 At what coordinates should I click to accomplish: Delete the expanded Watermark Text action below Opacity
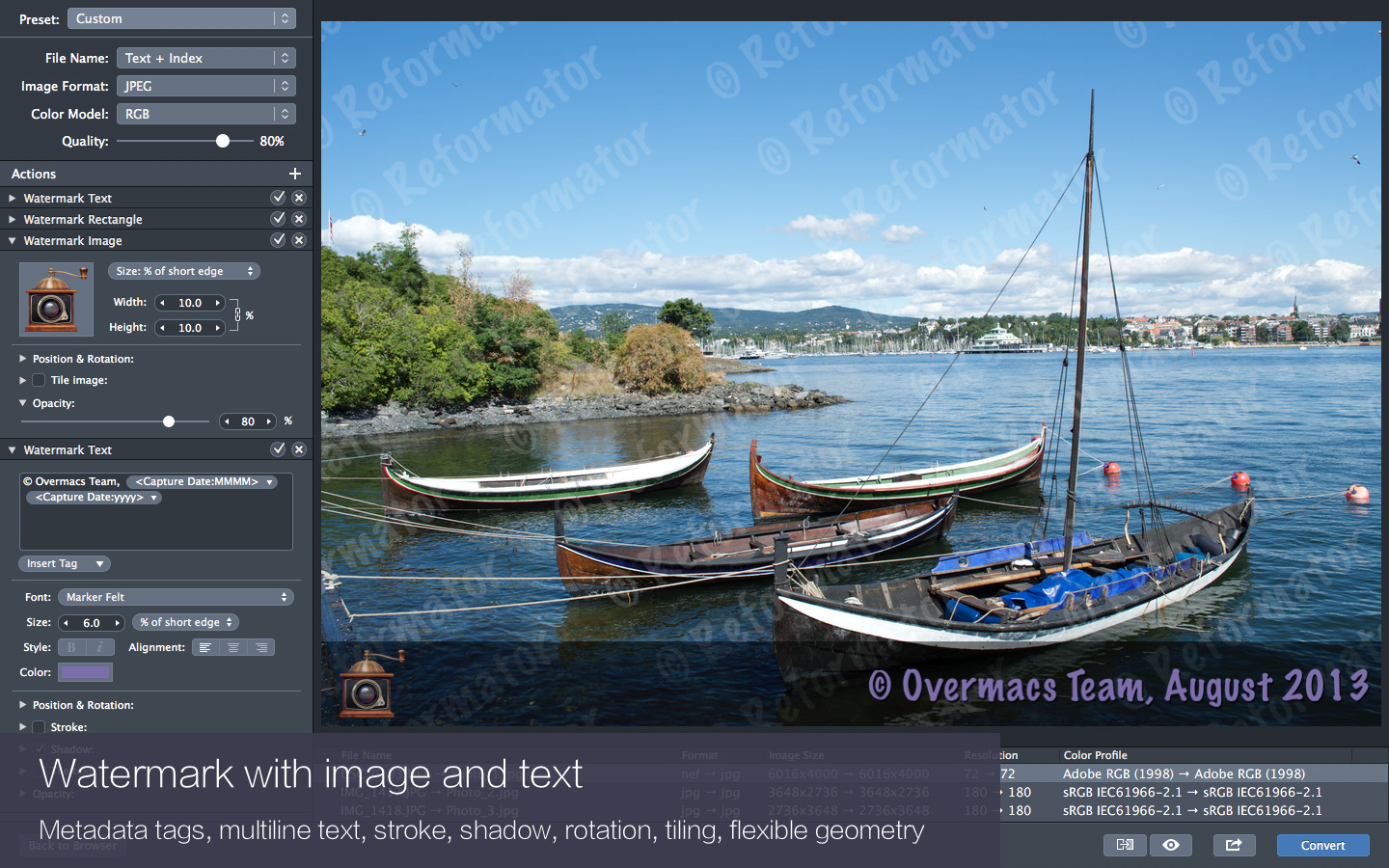coord(299,449)
